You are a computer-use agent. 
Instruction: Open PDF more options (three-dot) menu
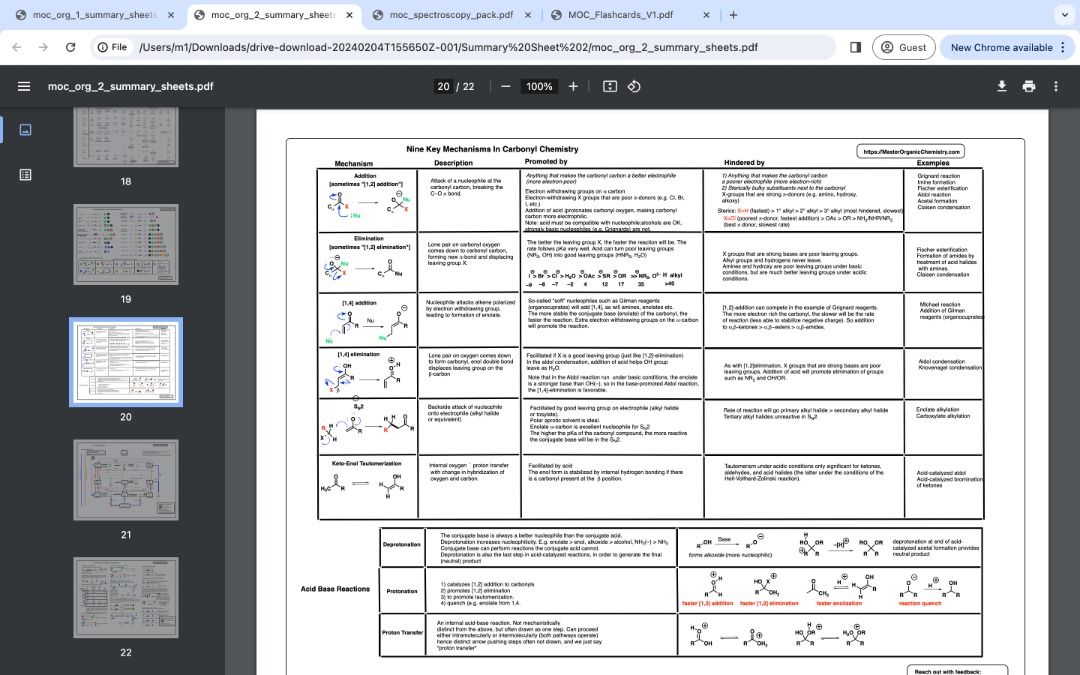pyautogui.click(x=1056, y=86)
